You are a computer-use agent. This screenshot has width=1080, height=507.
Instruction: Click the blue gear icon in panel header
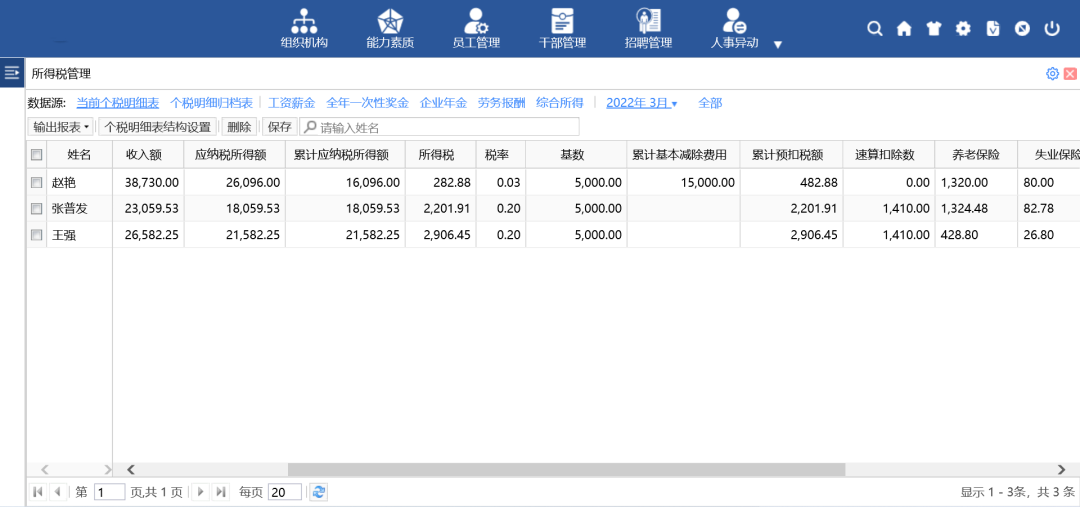[1052, 74]
